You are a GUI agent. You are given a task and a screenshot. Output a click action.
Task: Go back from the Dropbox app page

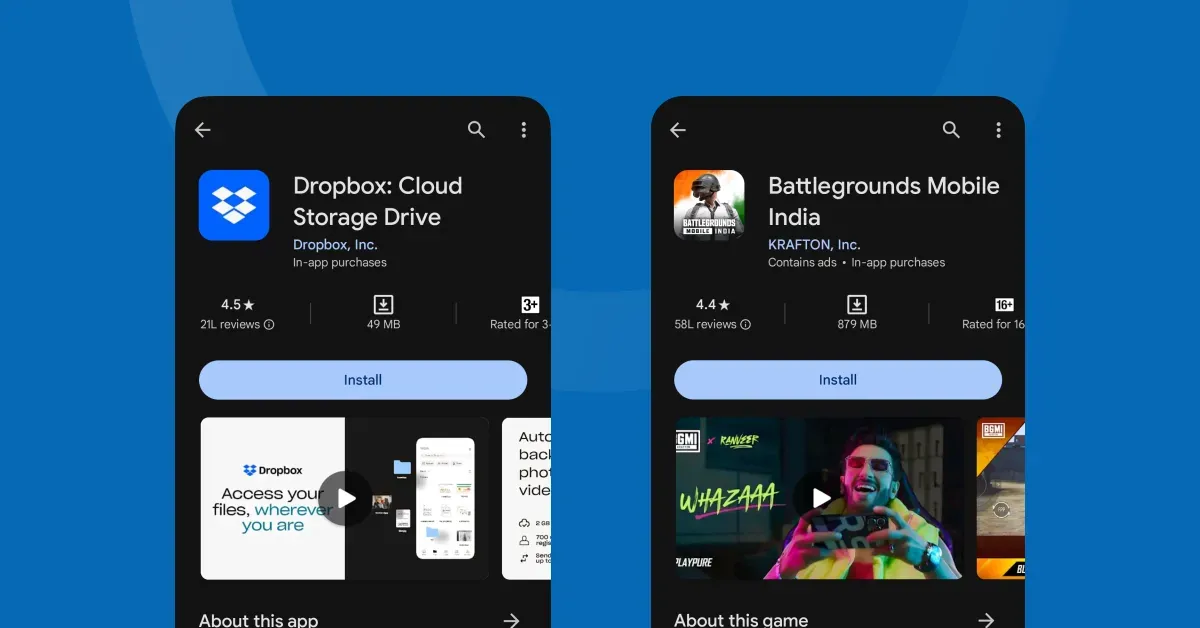203,130
